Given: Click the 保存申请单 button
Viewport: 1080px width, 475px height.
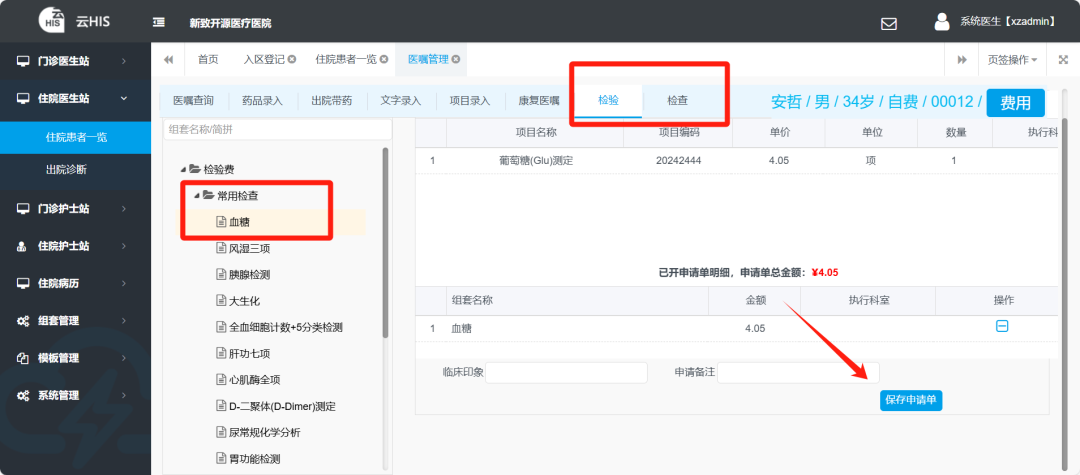Looking at the screenshot, I should pos(911,400).
